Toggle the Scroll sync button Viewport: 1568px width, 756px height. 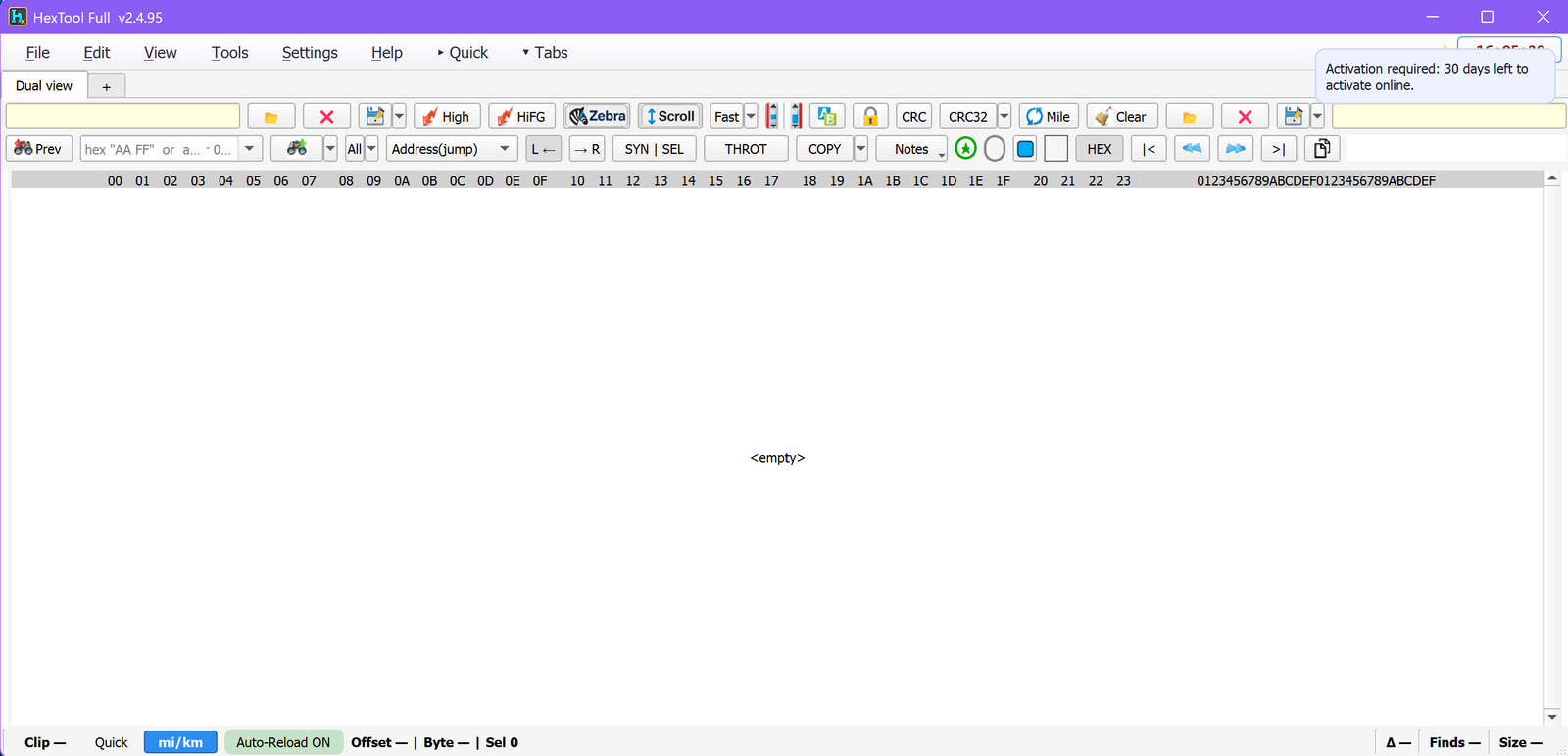point(670,116)
